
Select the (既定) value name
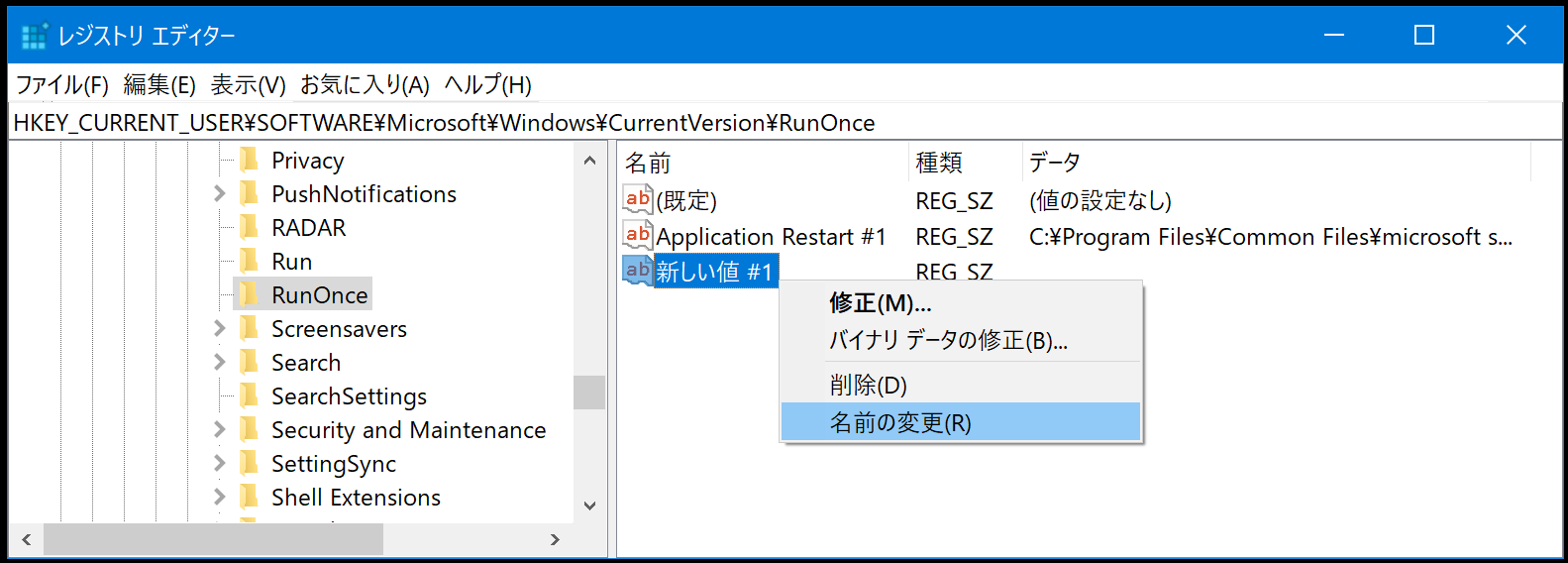(x=686, y=200)
